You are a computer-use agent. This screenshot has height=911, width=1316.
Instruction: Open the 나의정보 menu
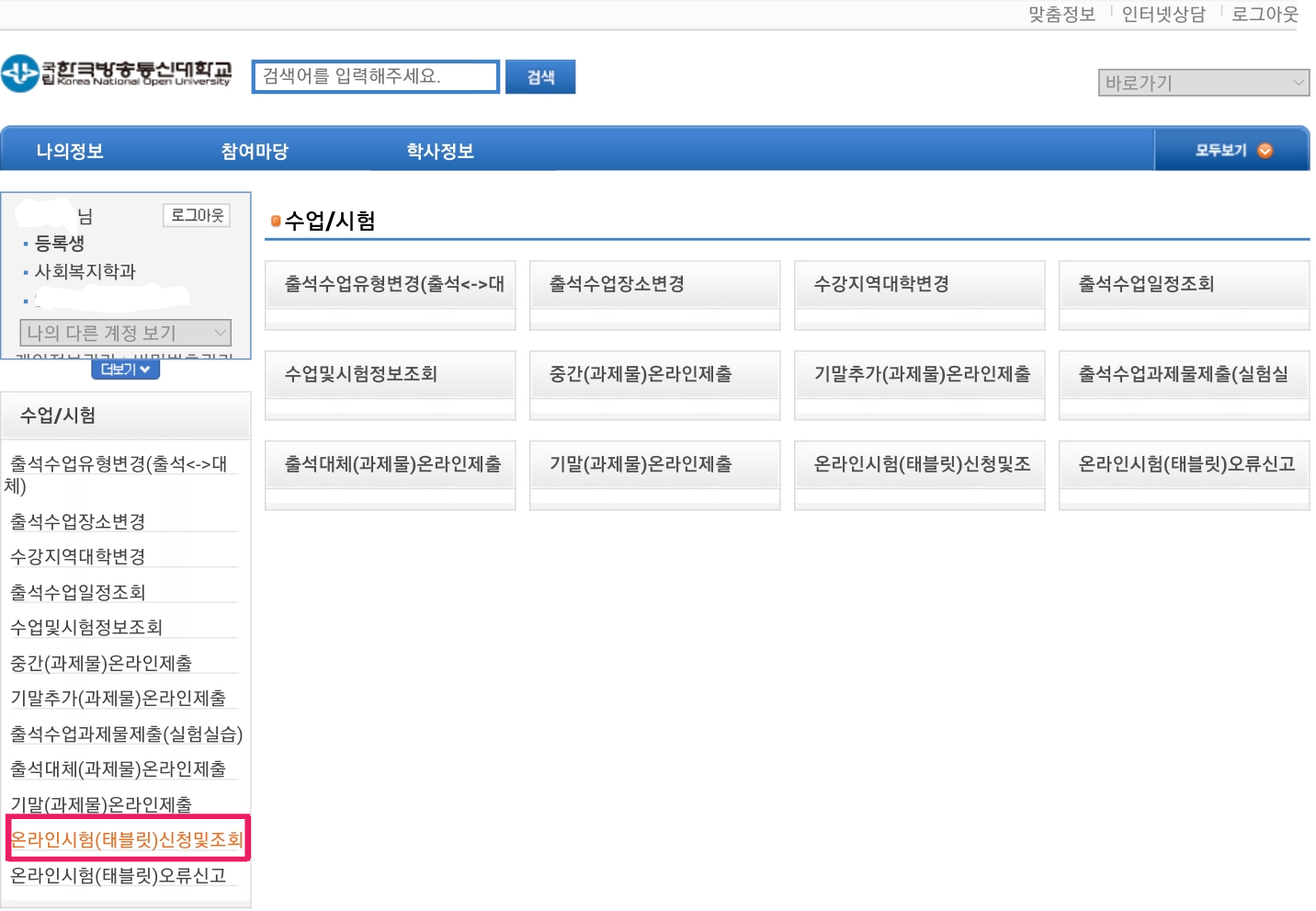tap(70, 151)
